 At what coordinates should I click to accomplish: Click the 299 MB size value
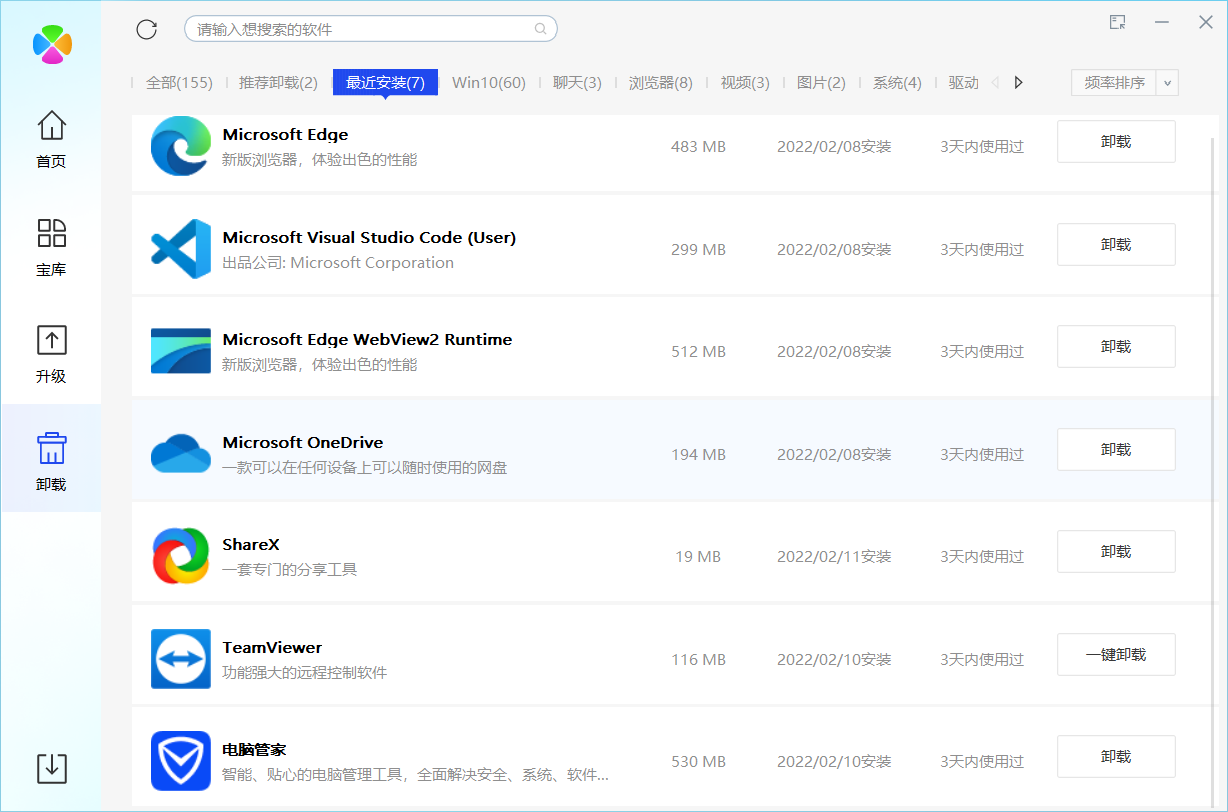tap(698, 249)
